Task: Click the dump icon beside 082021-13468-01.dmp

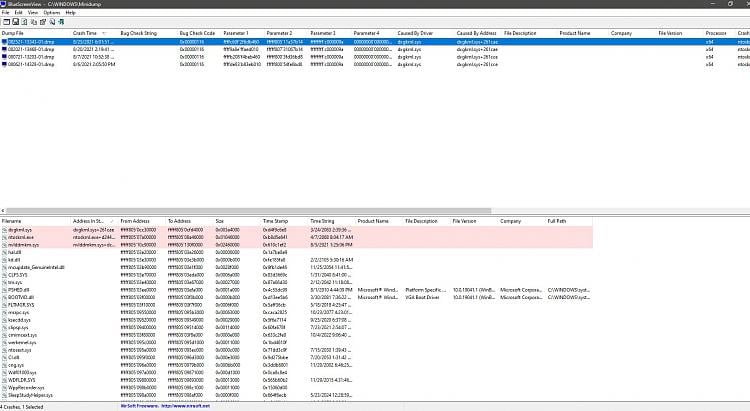Action: [4, 49]
